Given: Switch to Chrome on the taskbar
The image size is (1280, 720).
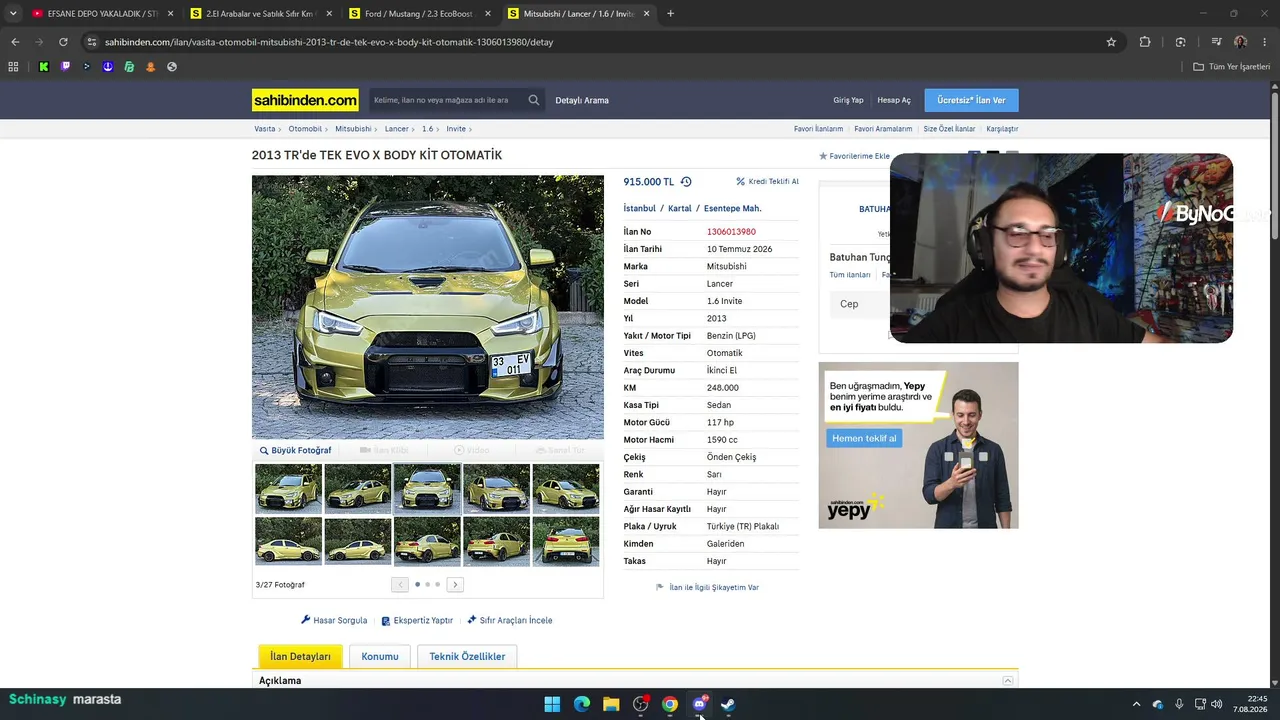Looking at the screenshot, I should pos(670,704).
